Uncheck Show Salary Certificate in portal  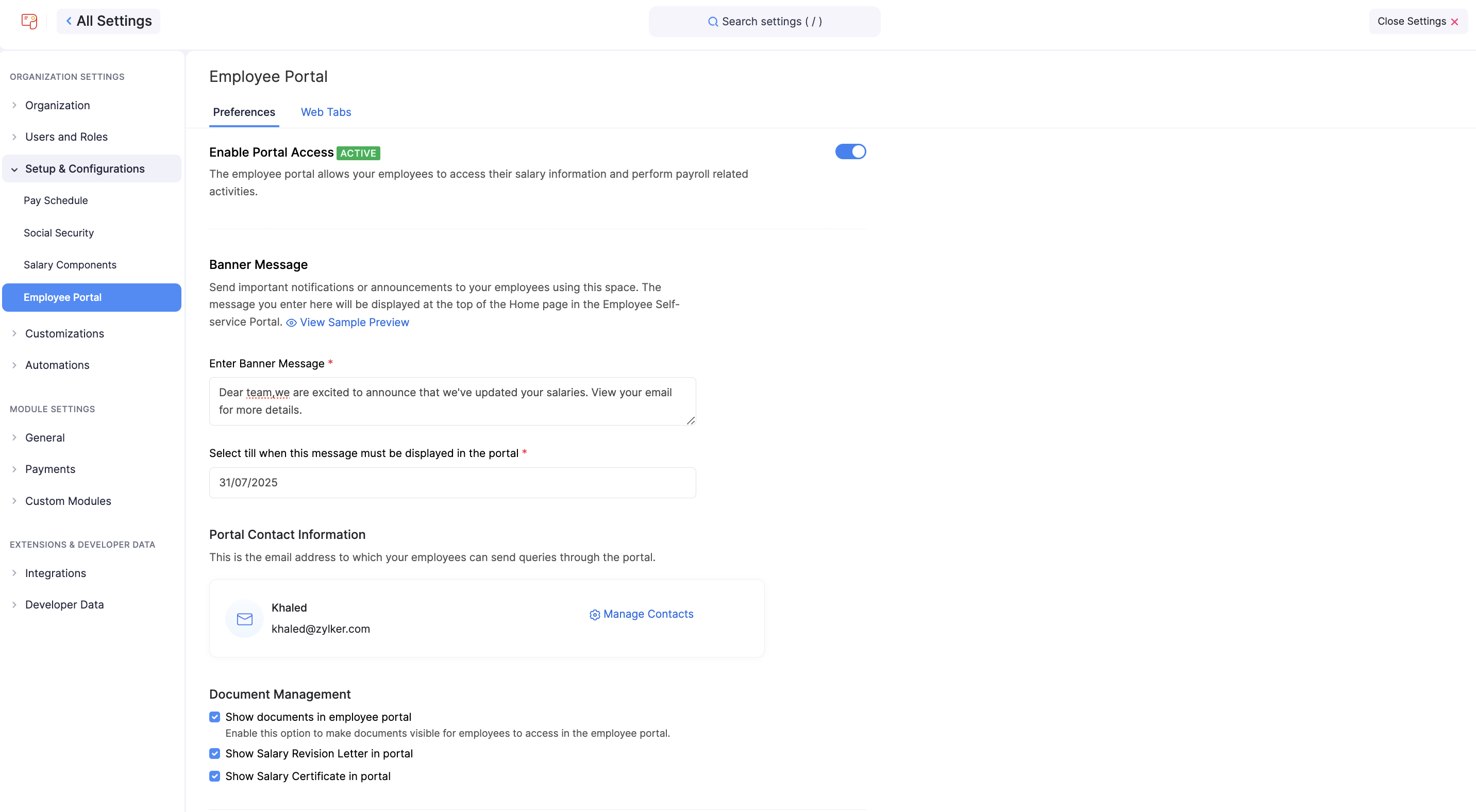(215, 776)
